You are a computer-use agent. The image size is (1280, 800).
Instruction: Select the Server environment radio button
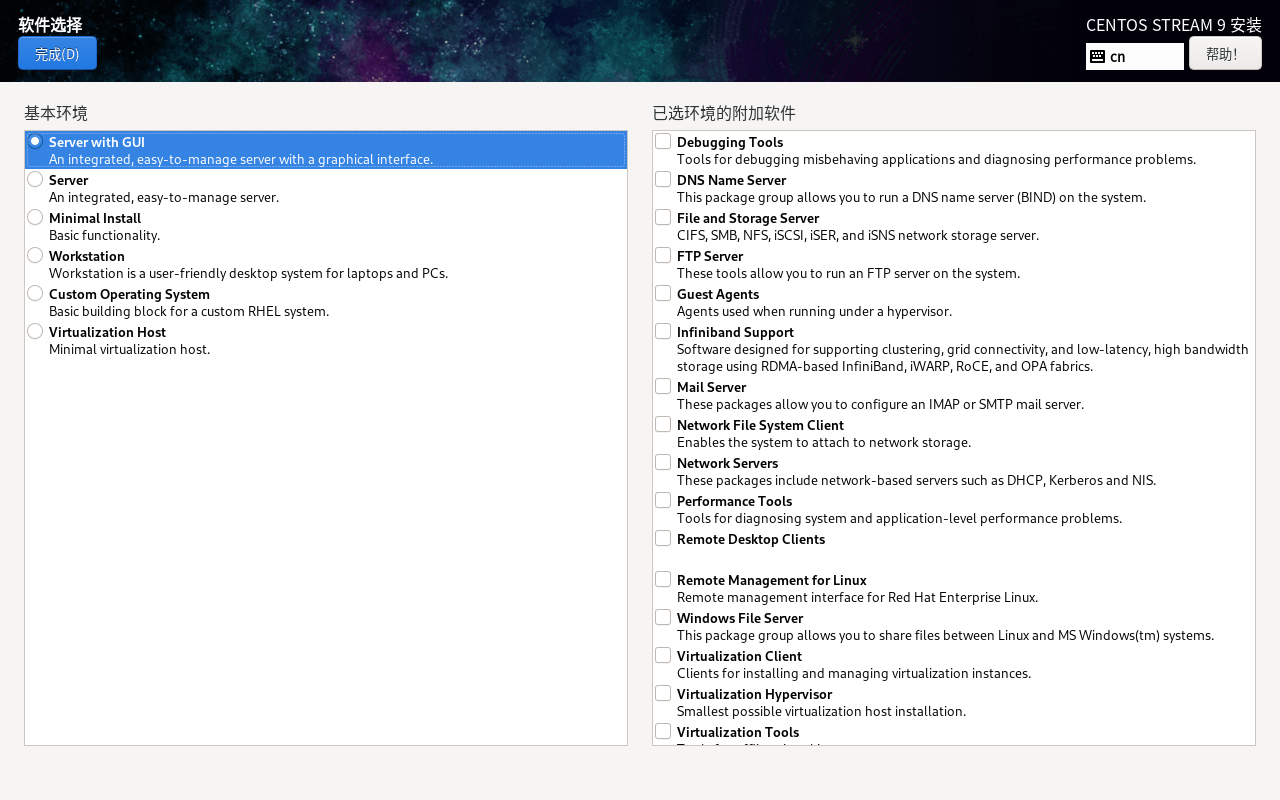(35, 179)
